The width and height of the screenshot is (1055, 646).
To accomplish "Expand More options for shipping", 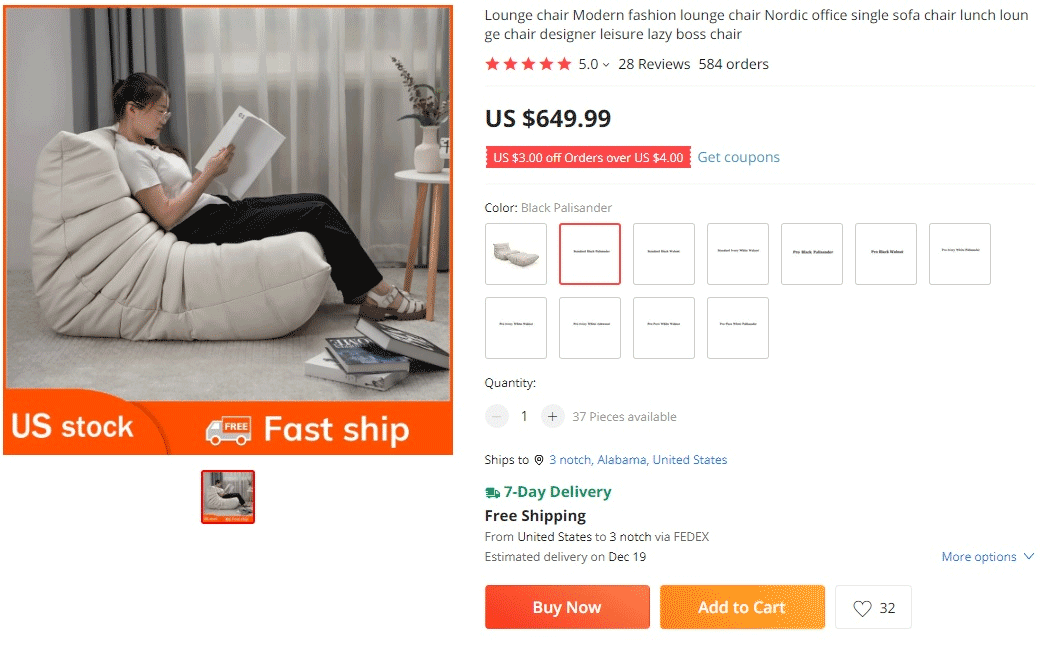I will tap(987, 557).
